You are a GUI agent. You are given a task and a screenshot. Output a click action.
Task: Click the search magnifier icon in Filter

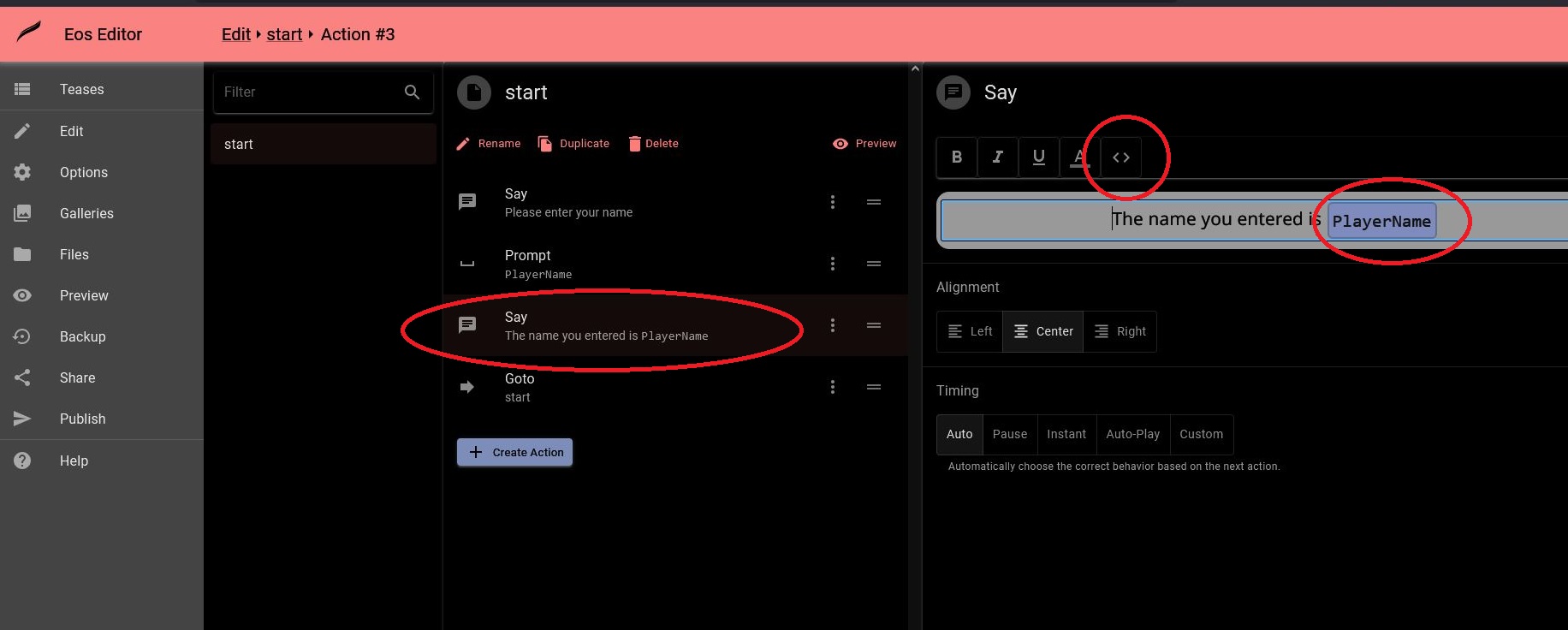coord(412,92)
